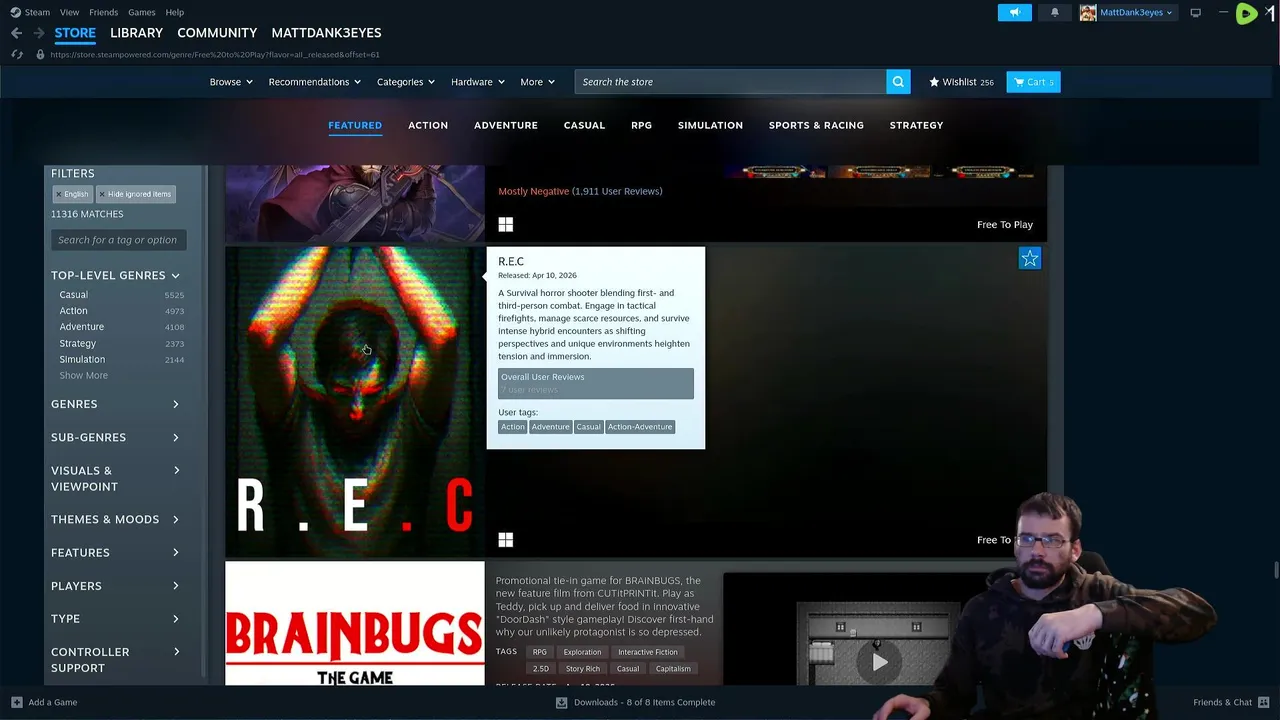The width and height of the screenshot is (1280, 720).
Task: Open Friends & Chat
Action: 1230,702
